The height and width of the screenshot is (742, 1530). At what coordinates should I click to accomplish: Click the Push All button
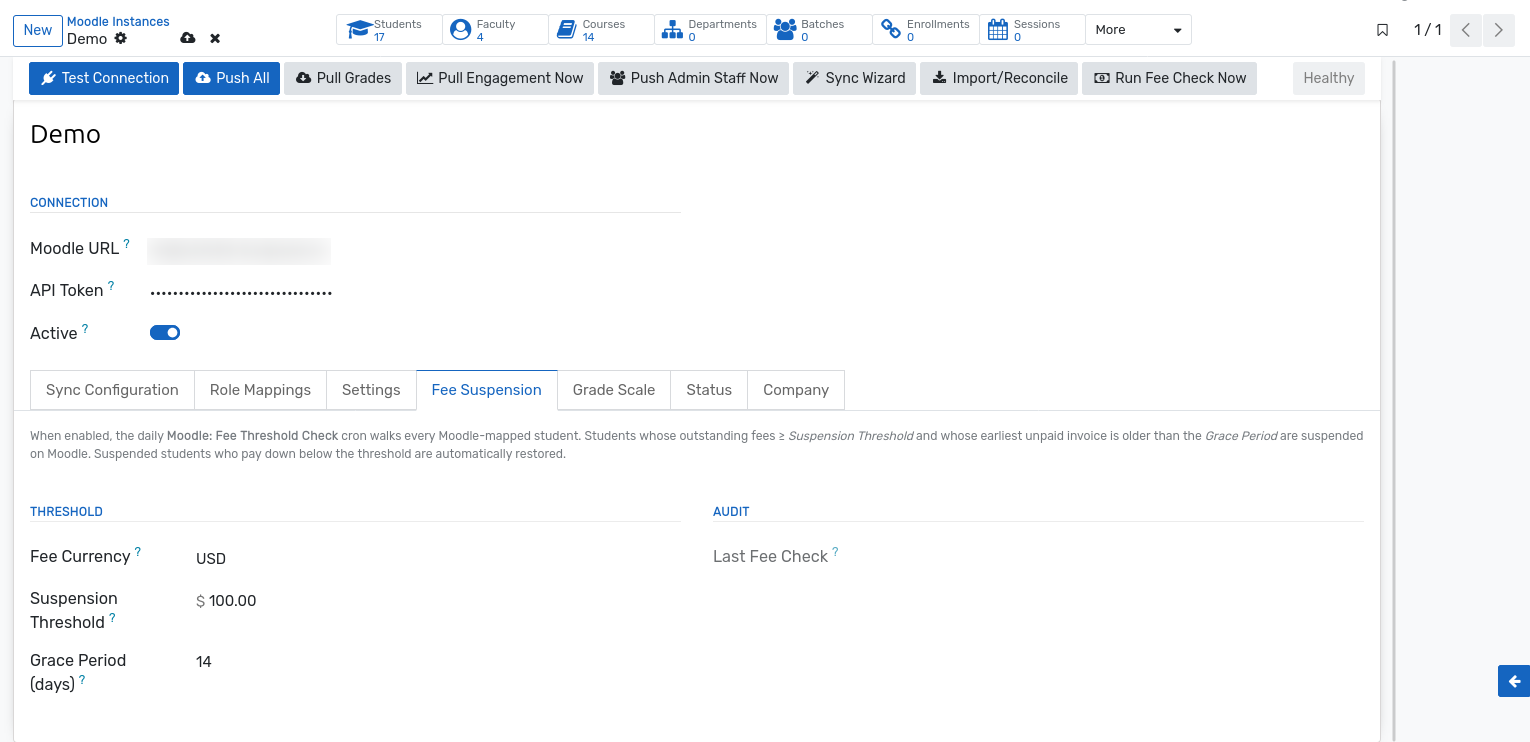(x=231, y=78)
